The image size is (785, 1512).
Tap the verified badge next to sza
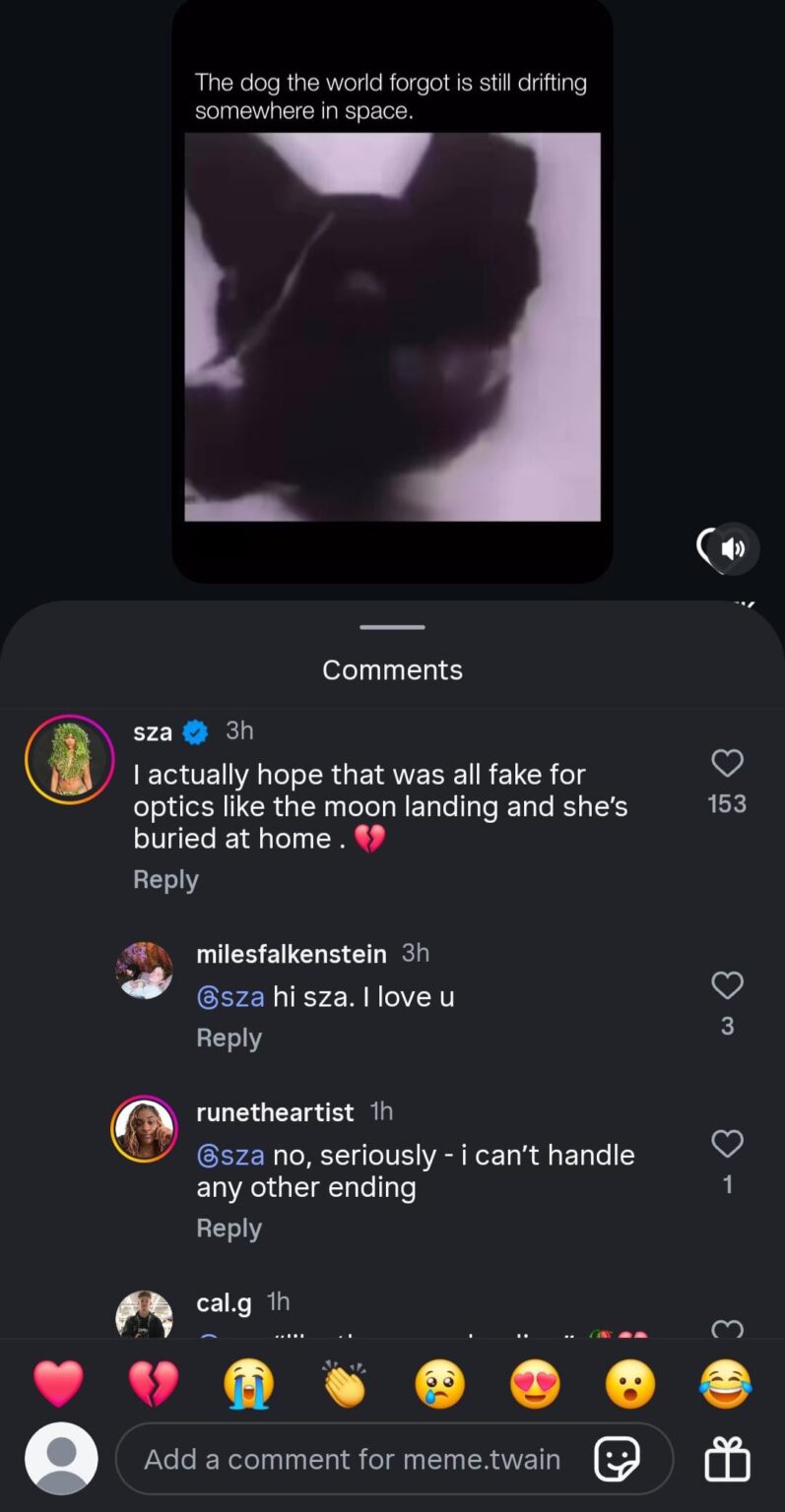click(195, 730)
